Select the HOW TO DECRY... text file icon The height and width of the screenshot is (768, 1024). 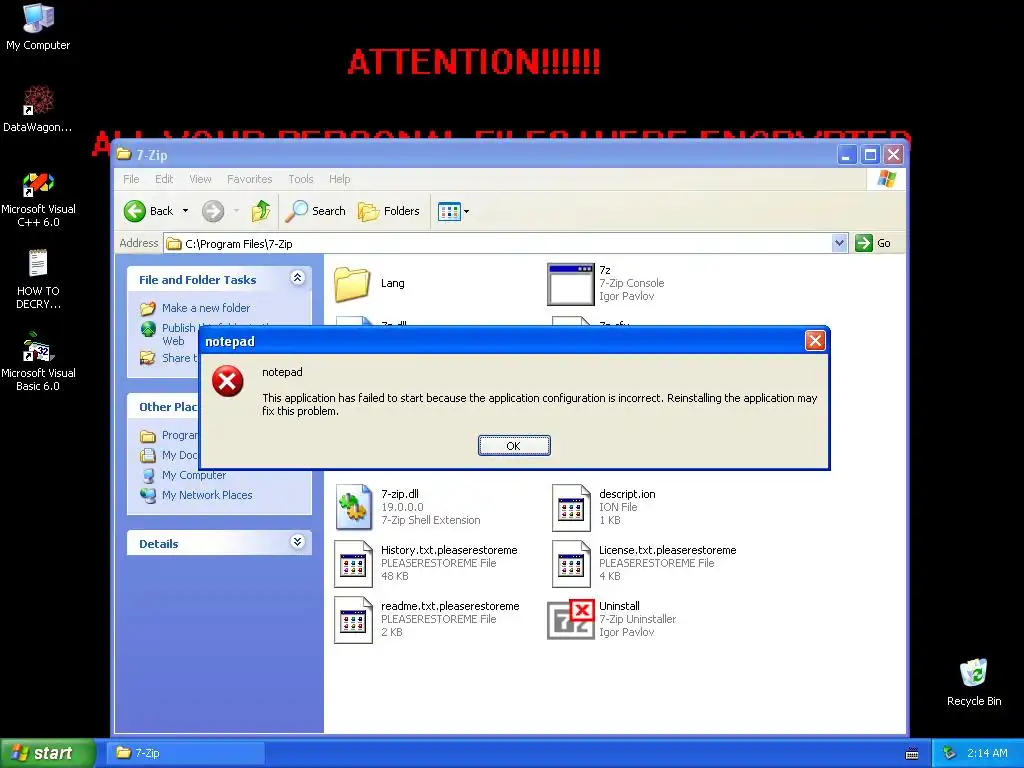[x=38, y=280]
